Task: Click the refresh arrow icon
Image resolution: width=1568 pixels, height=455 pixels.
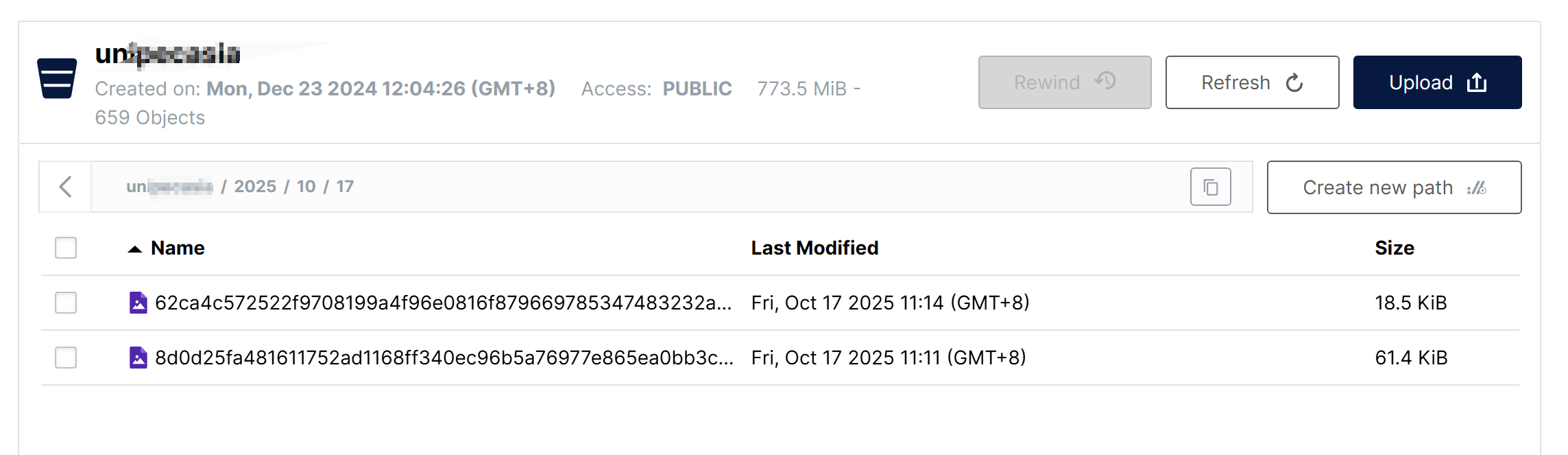Action: click(1294, 83)
